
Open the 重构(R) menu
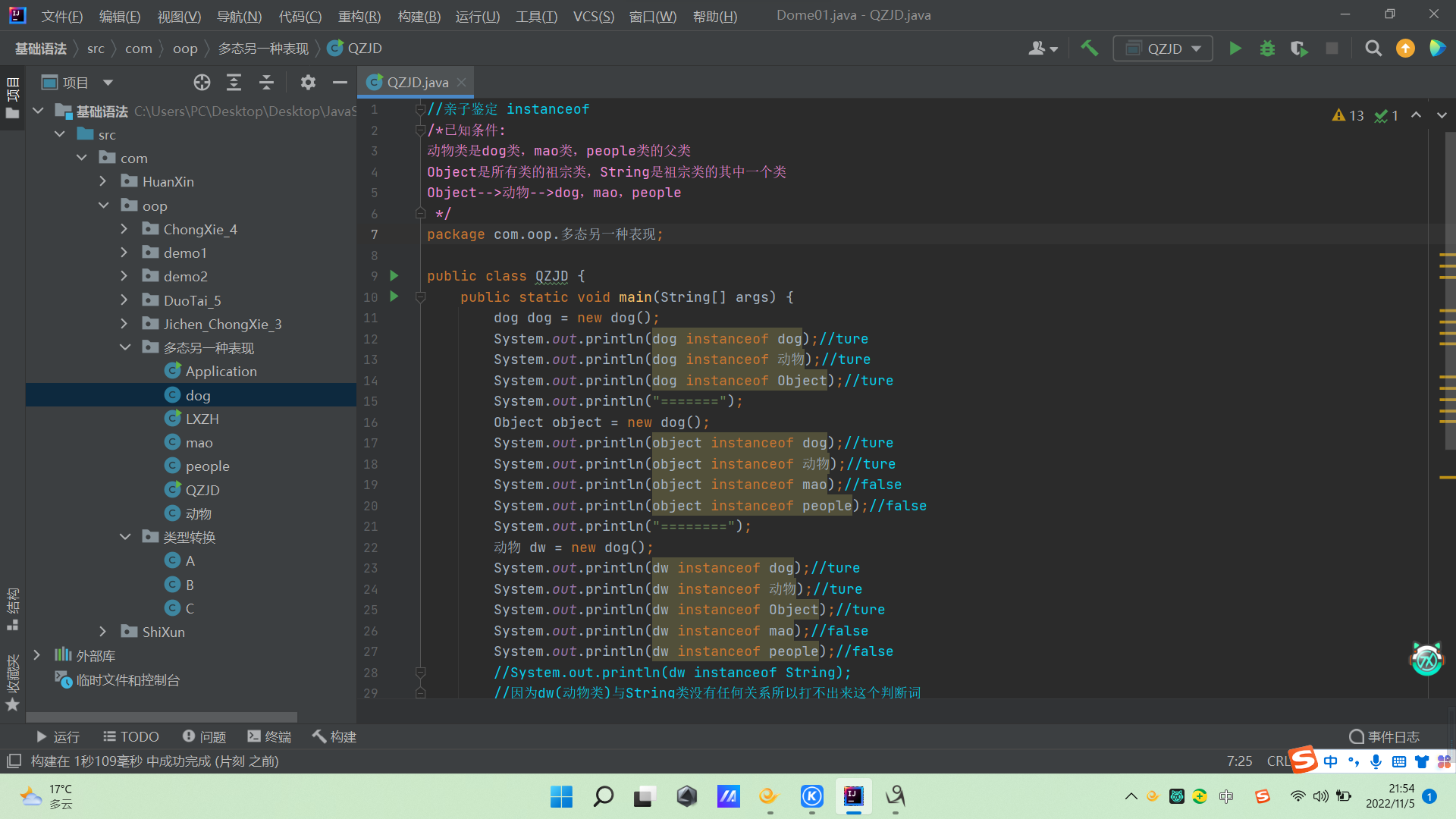tap(359, 16)
